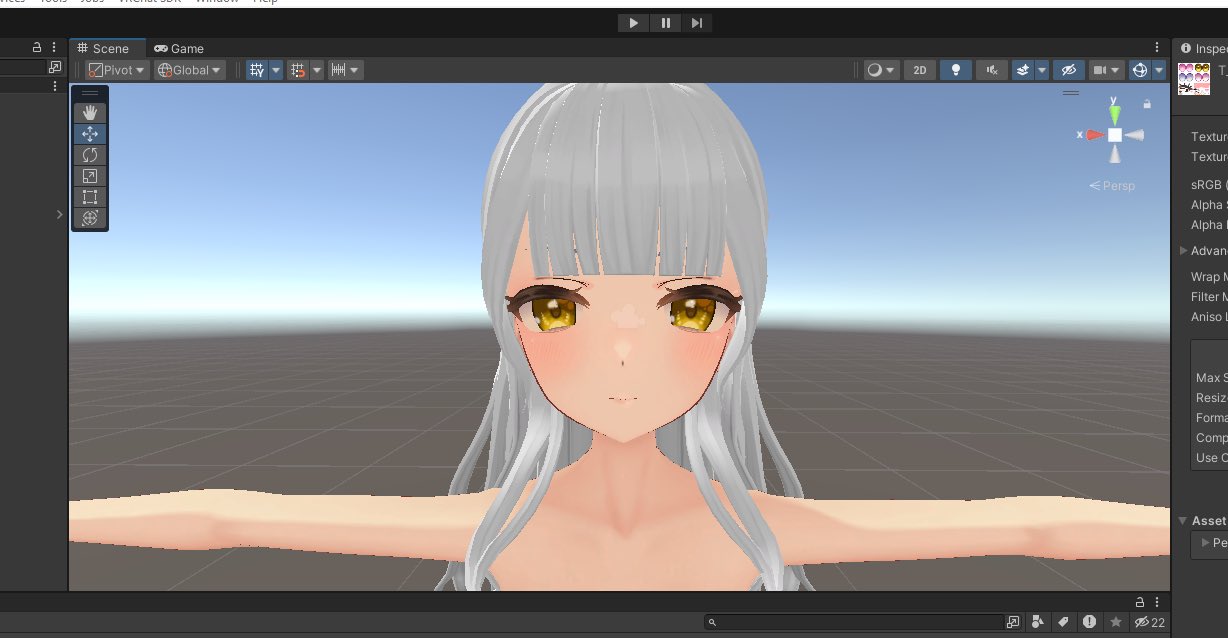
Task: Toggle Scene gizmos display
Action: 1139,70
